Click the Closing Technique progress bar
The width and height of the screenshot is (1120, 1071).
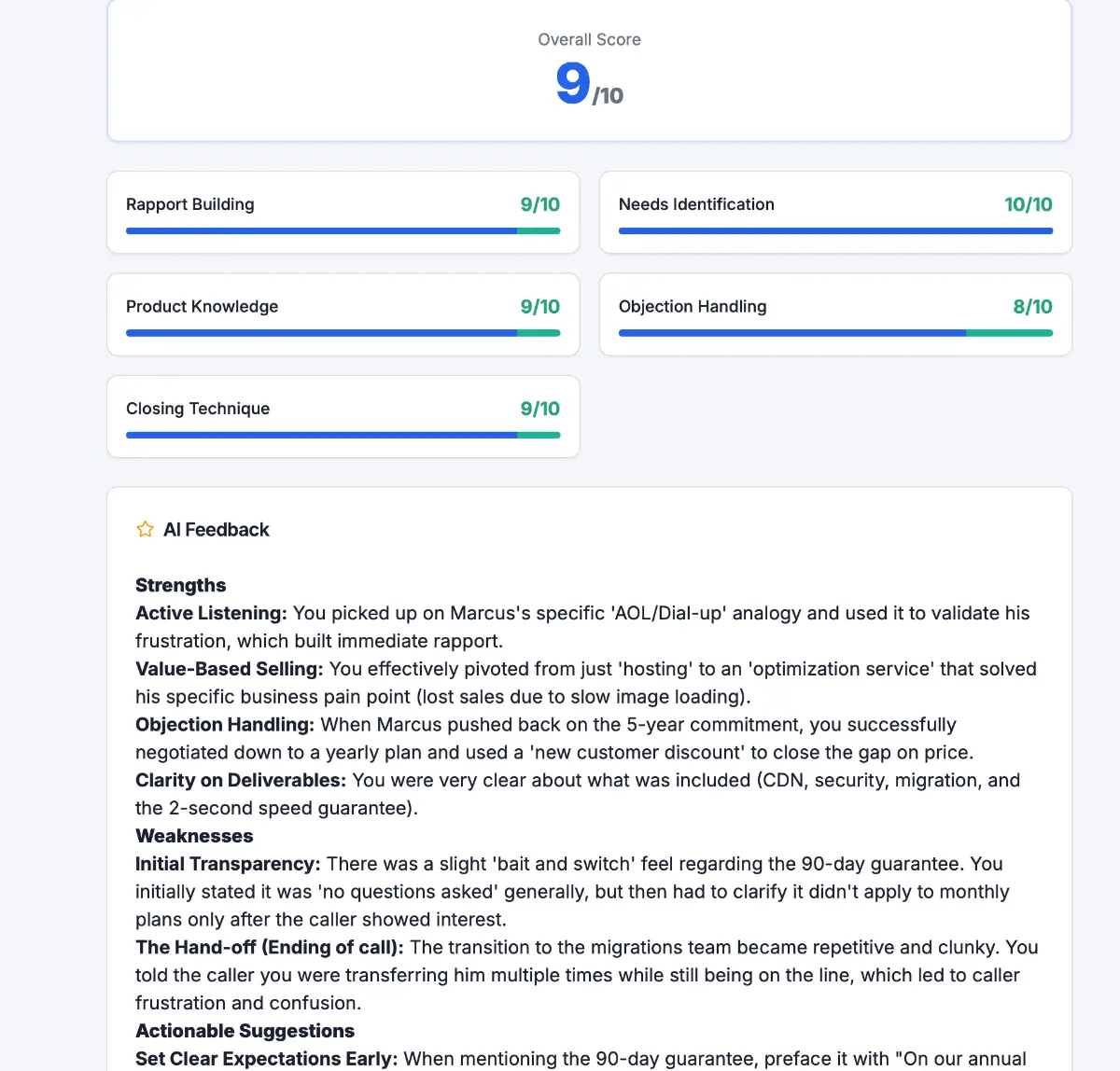click(x=343, y=435)
